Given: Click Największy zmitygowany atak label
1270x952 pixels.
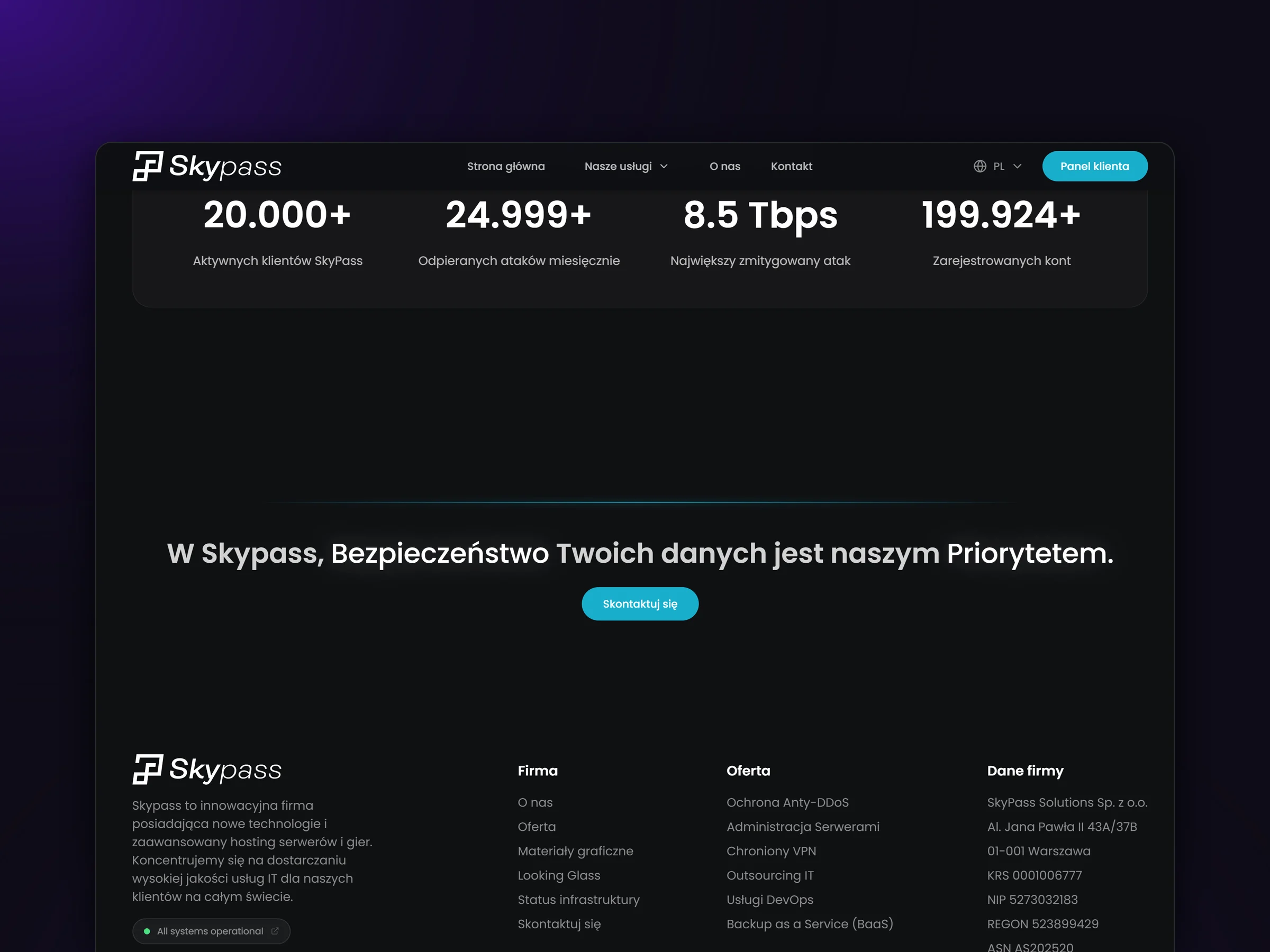Looking at the screenshot, I should (760, 261).
